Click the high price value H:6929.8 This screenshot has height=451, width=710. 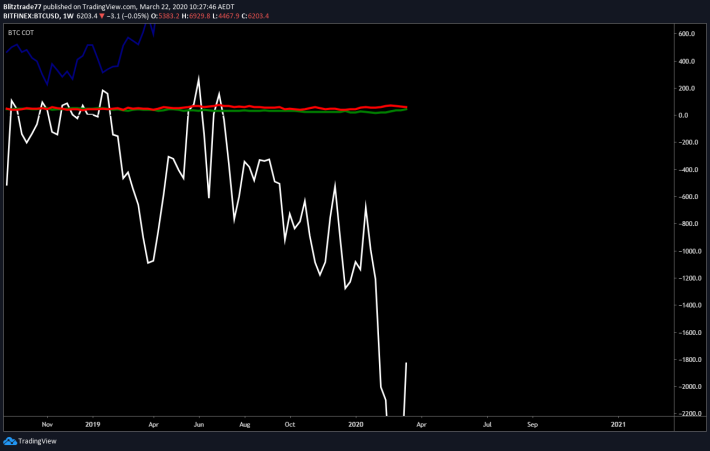(196, 16)
